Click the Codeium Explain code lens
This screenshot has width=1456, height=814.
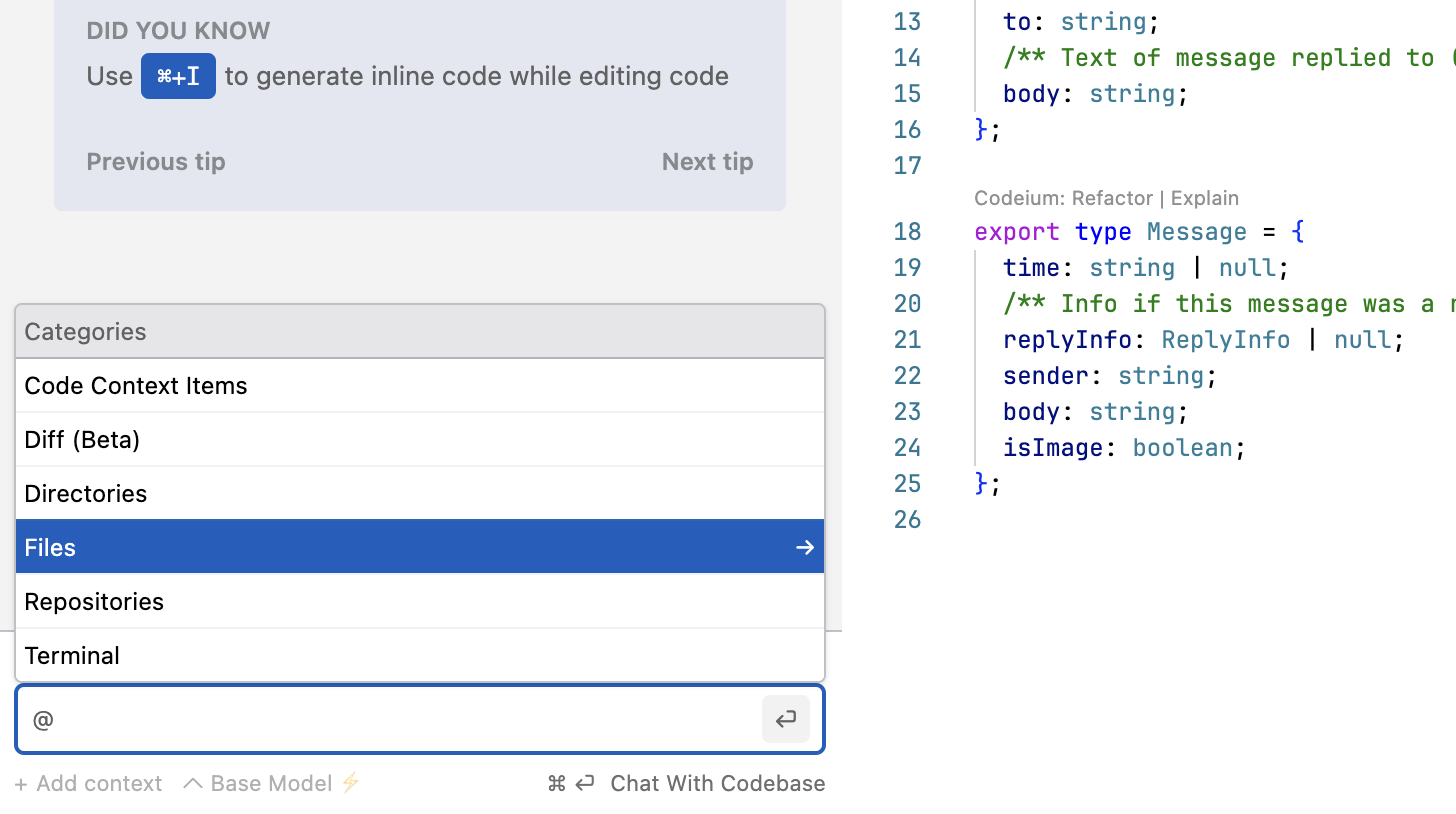1205,198
